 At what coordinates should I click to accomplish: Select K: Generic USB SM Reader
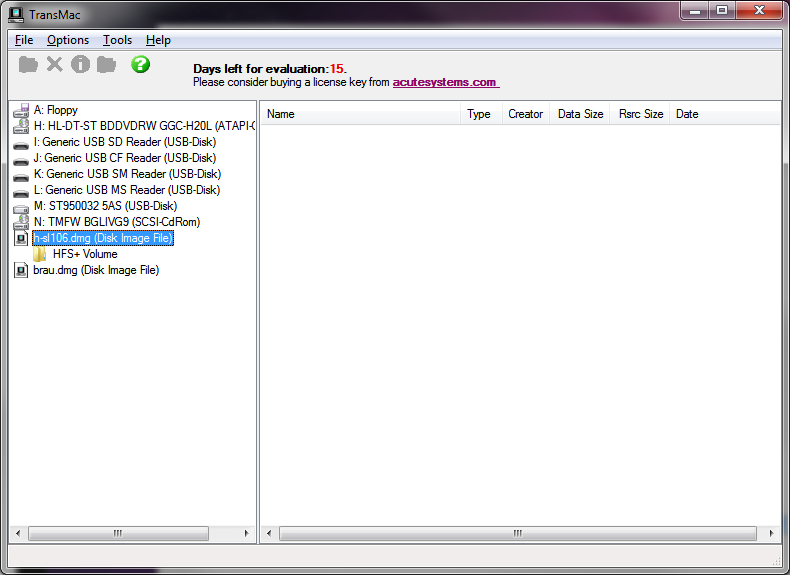[127, 174]
